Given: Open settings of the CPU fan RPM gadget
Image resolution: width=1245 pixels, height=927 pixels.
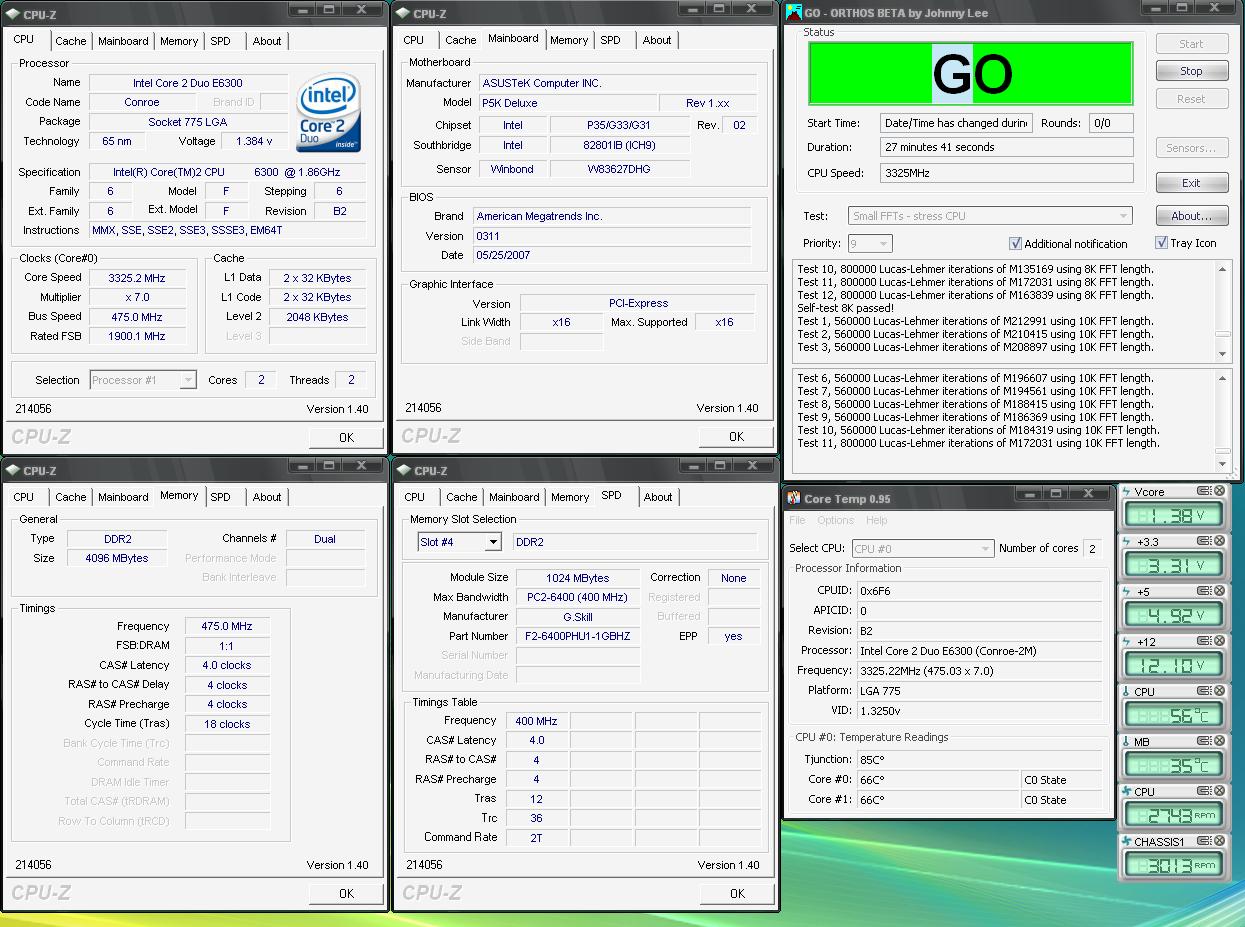Looking at the screenshot, I should [1204, 791].
